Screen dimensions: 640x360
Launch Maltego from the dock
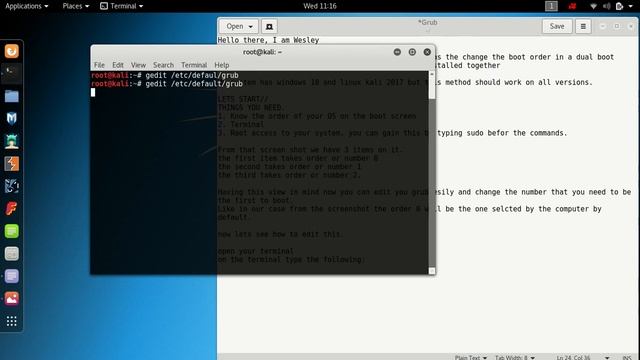tap(11, 186)
